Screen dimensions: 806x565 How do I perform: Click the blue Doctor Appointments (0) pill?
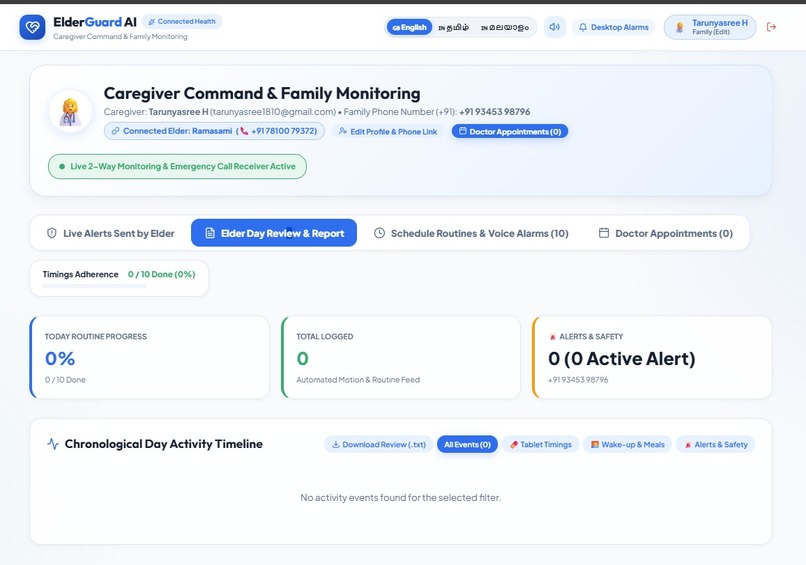click(x=510, y=131)
